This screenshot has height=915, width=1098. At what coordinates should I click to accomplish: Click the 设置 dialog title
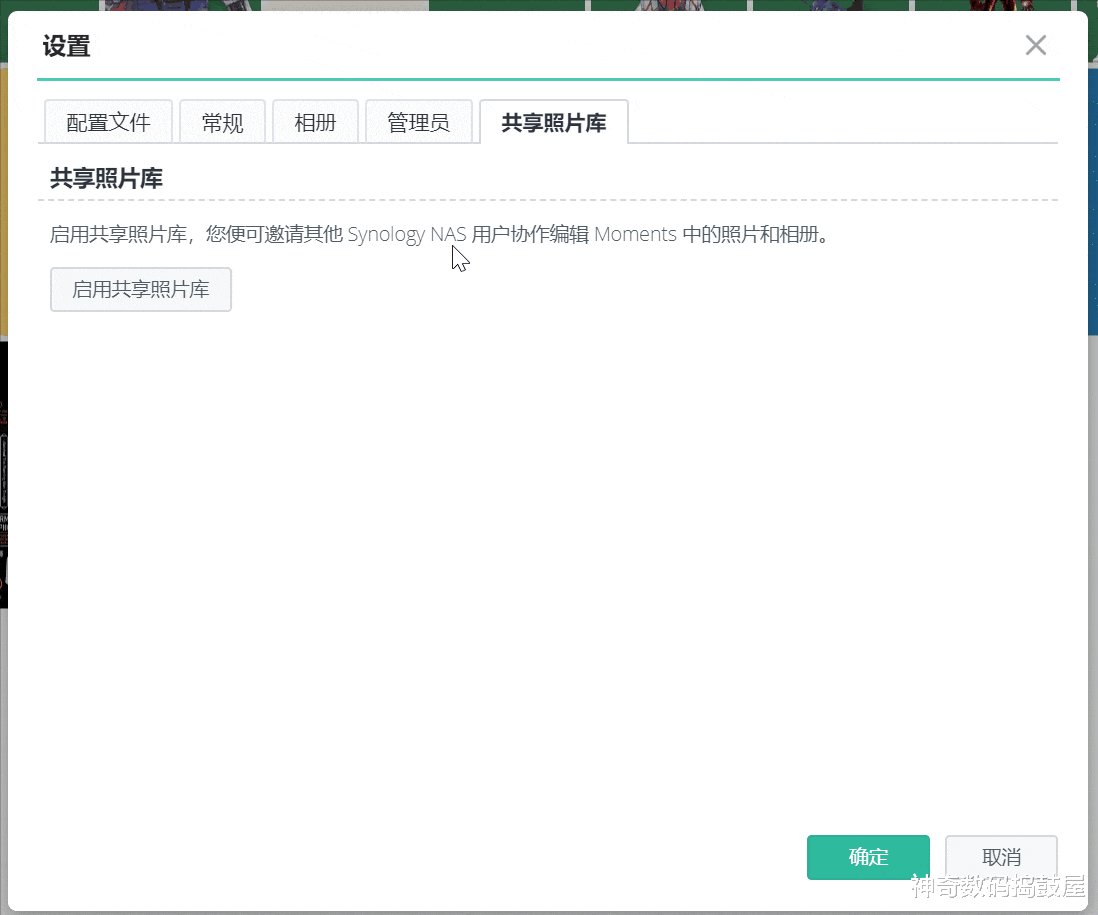click(x=66, y=45)
